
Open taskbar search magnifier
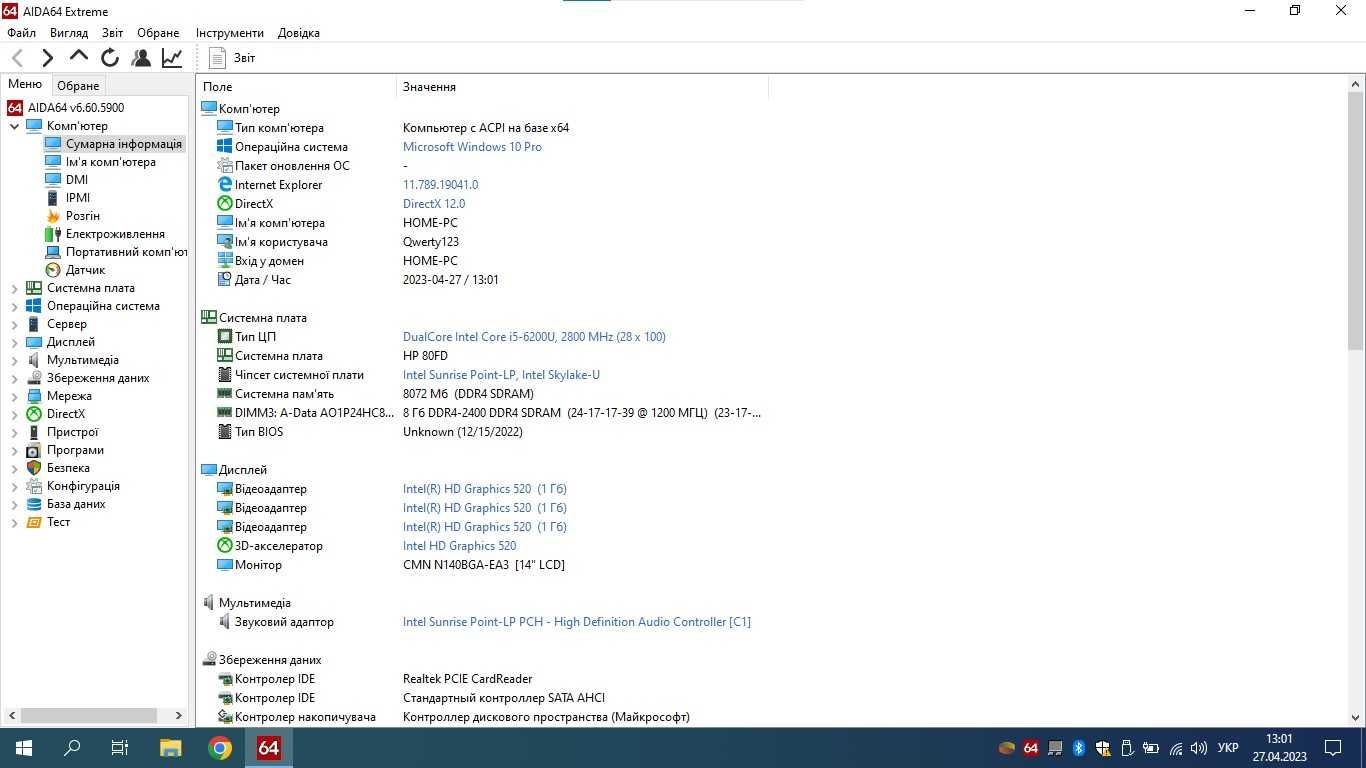tap(72, 748)
